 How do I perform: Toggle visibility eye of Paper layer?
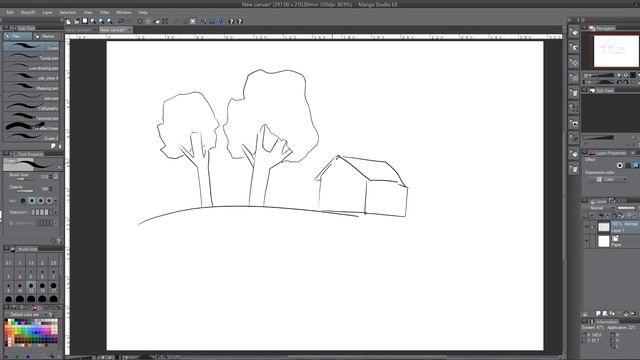pos(587,242)
